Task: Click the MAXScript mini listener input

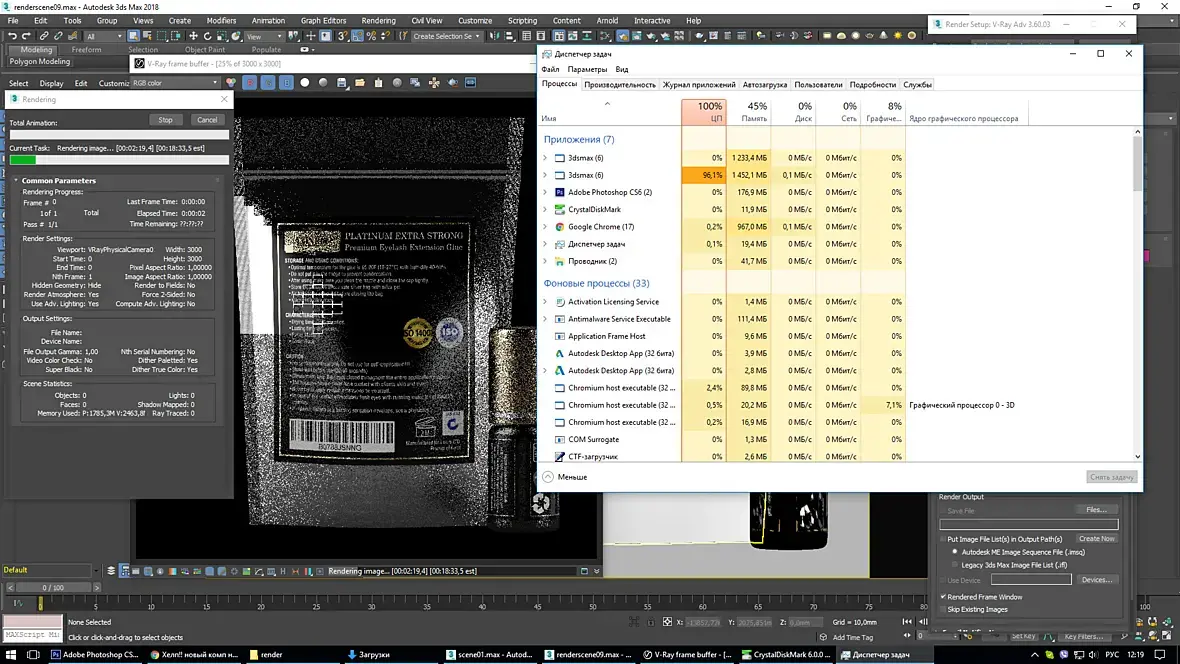Action: (32, 634)
